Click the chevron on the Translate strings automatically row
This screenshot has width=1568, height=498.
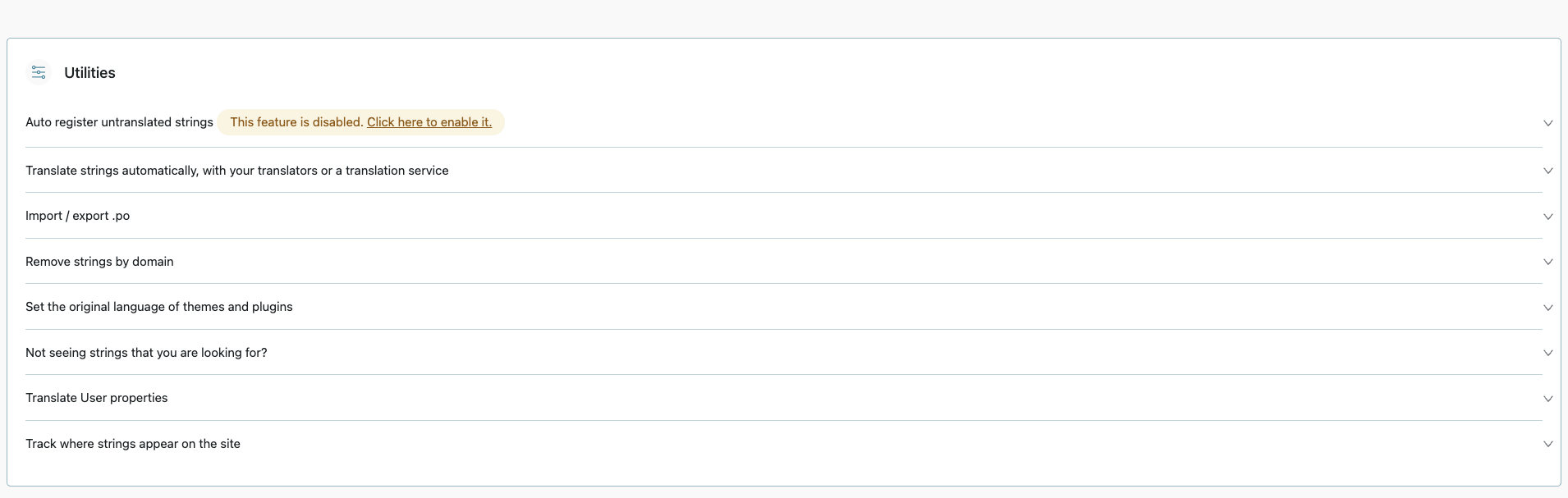(x=1547, y=171)
